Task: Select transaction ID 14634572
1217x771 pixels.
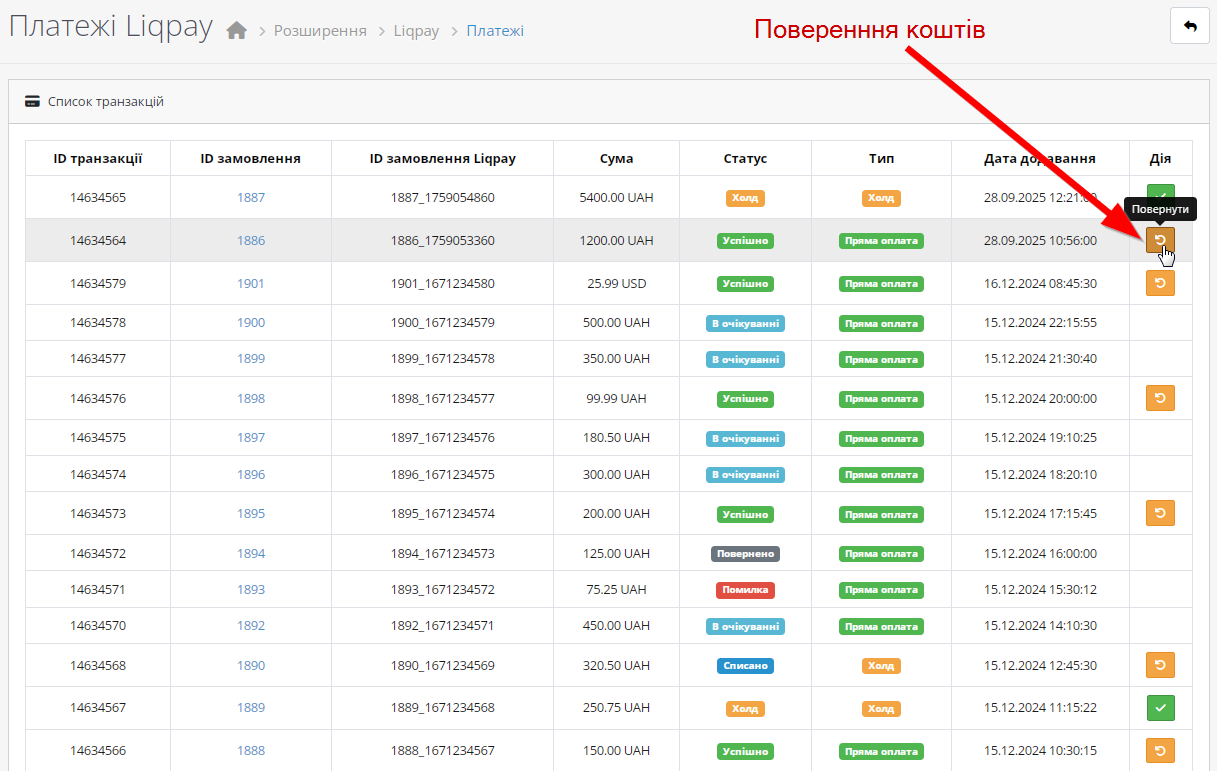Action: click(98, 553)
